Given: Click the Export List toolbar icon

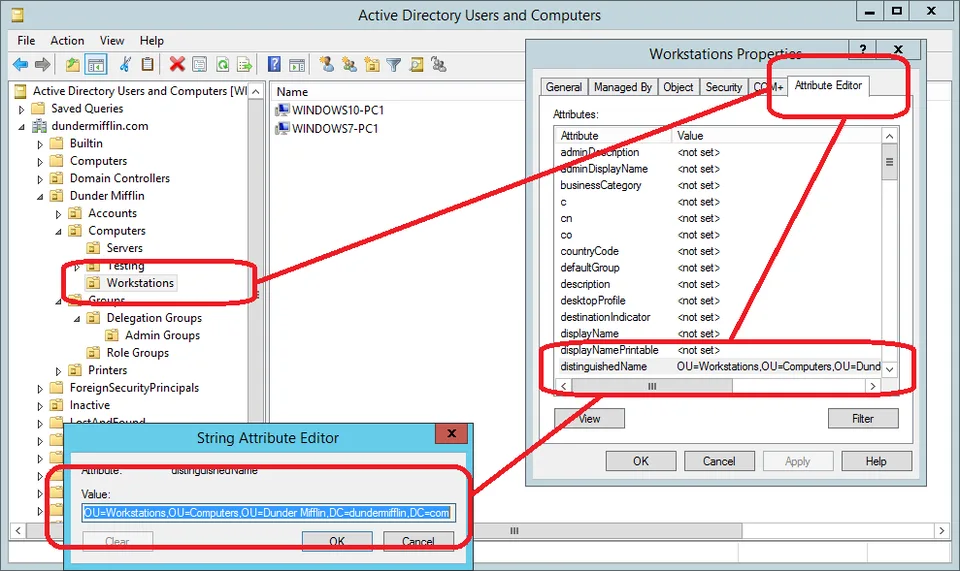Looking at the screenshot, I should [244, 64].
